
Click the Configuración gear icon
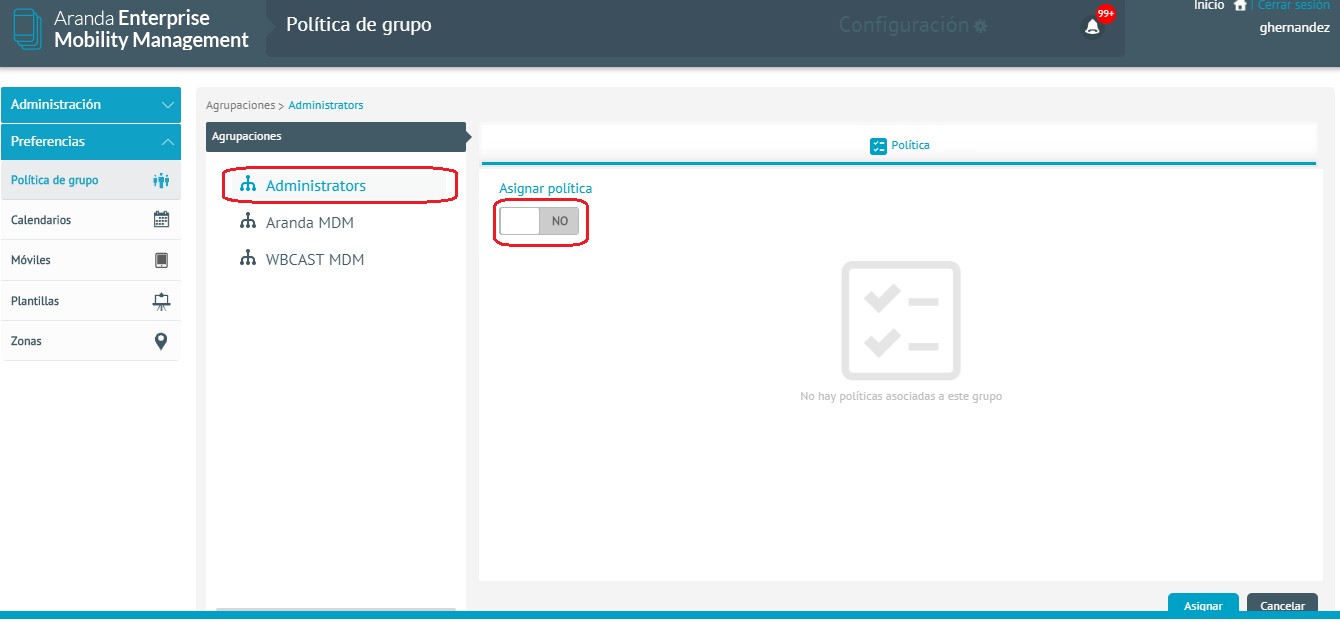pos(980,26)
